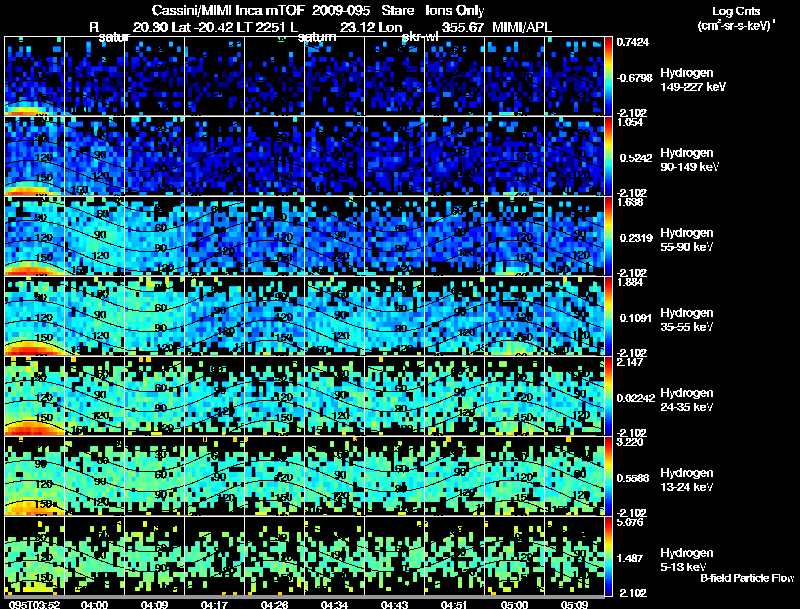The width and height of the screenshot is (800, 609).
Task: Select the 04:43 time label
Action: tap(394, 605)
